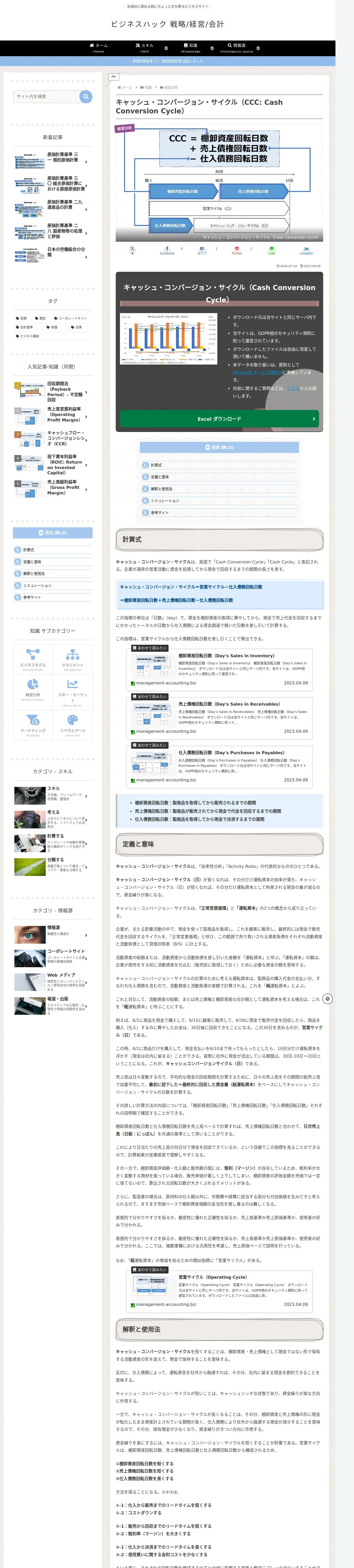
Task: Collapse the sidebar 目次 table of contents
Action: [x=53, y=533]
